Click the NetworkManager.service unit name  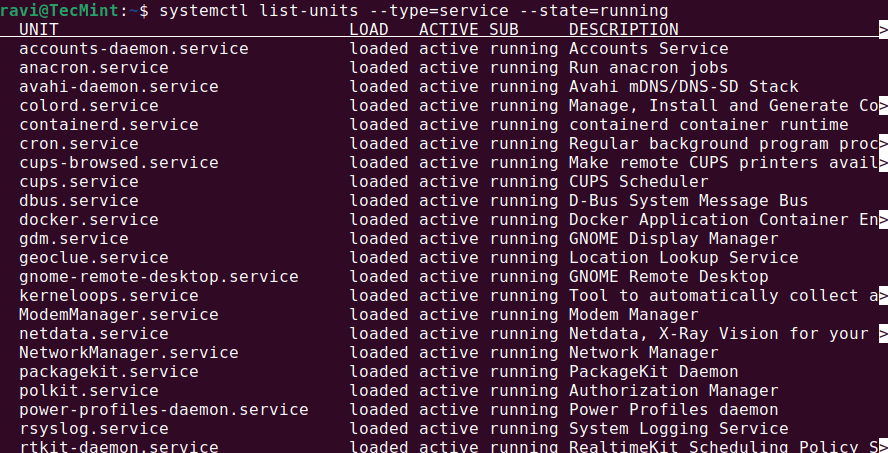coord(129,353)
